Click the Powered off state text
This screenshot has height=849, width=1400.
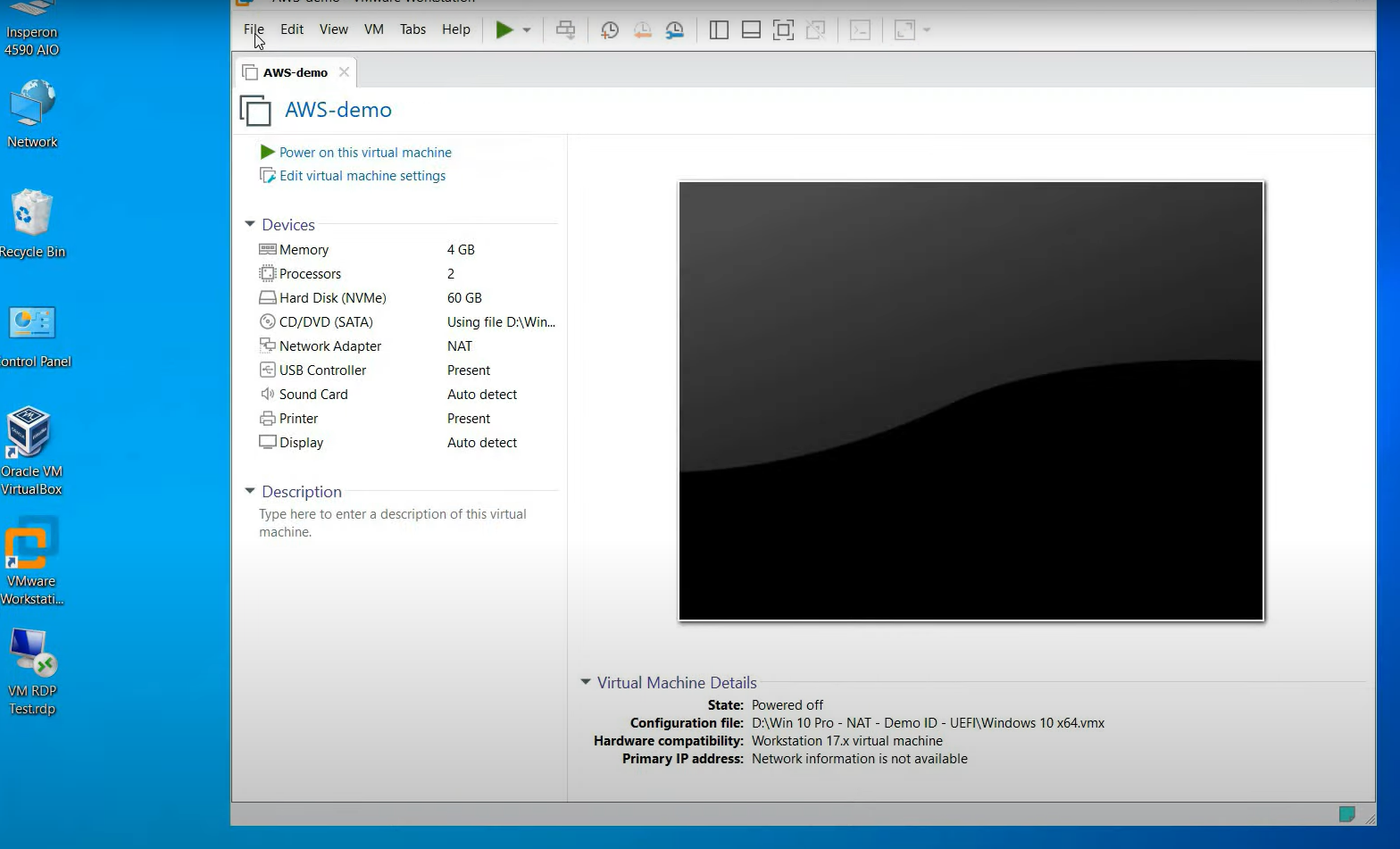[x=787, y=705]
